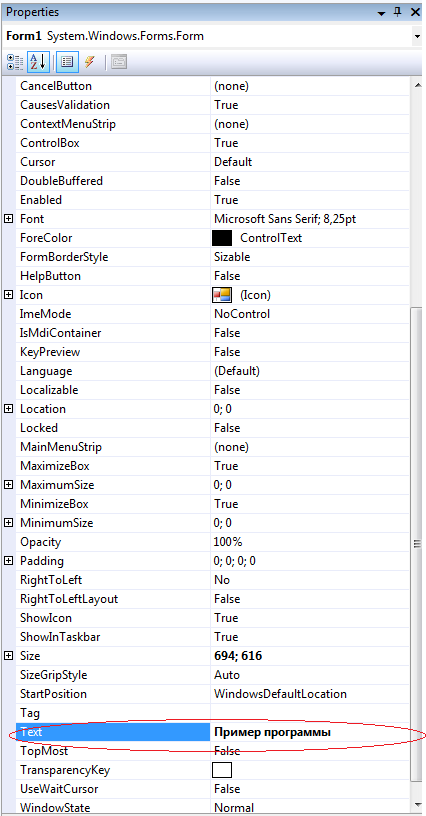426x816 pixels.
Task: Select the KeyPreview property
Action: point(50,352)
